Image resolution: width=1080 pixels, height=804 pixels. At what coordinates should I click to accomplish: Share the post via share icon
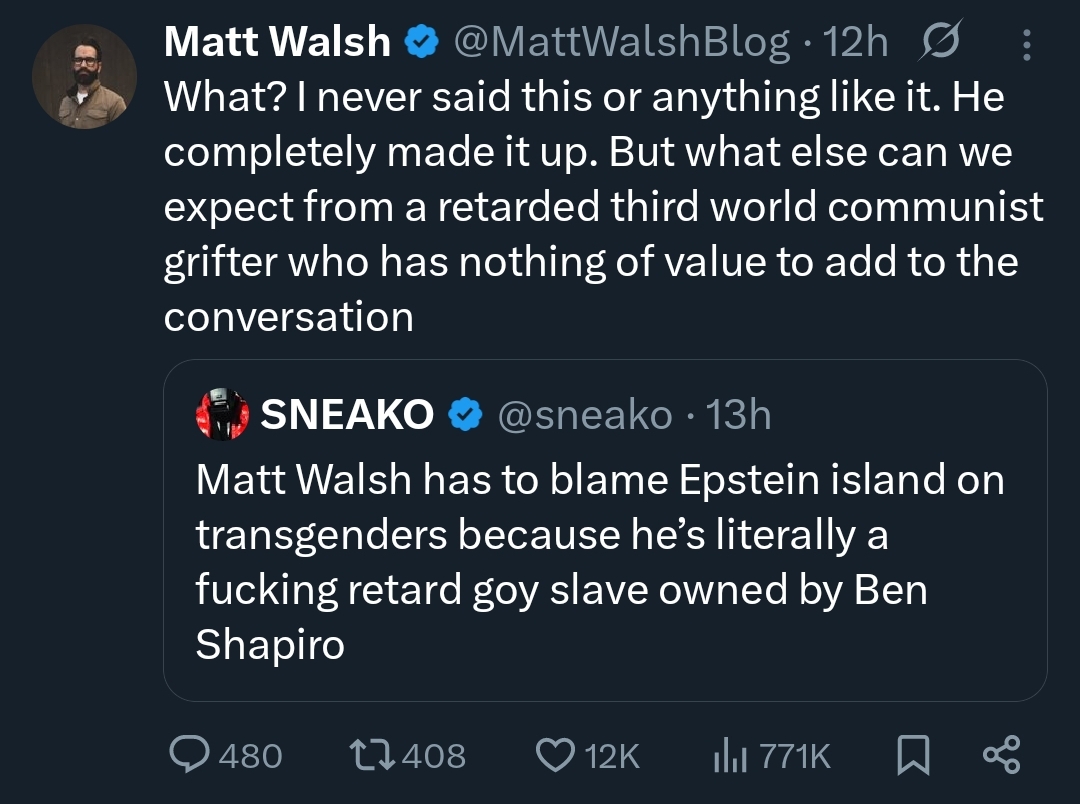tap(1001, 754)
